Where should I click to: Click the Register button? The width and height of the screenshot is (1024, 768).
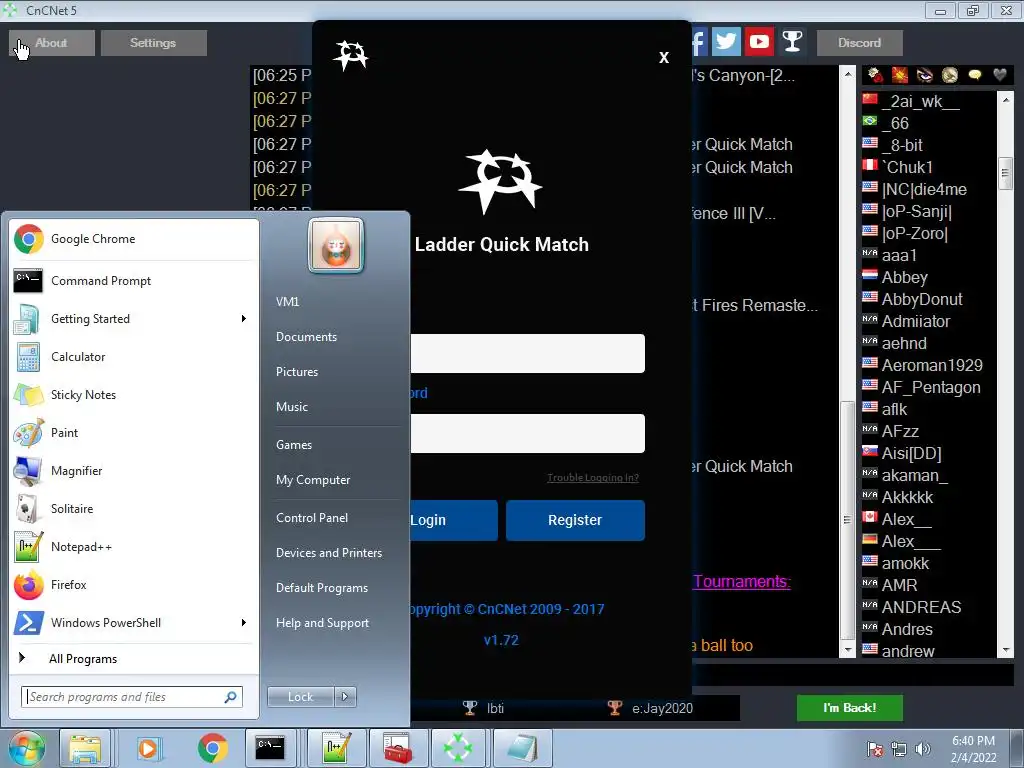(575, 520)
